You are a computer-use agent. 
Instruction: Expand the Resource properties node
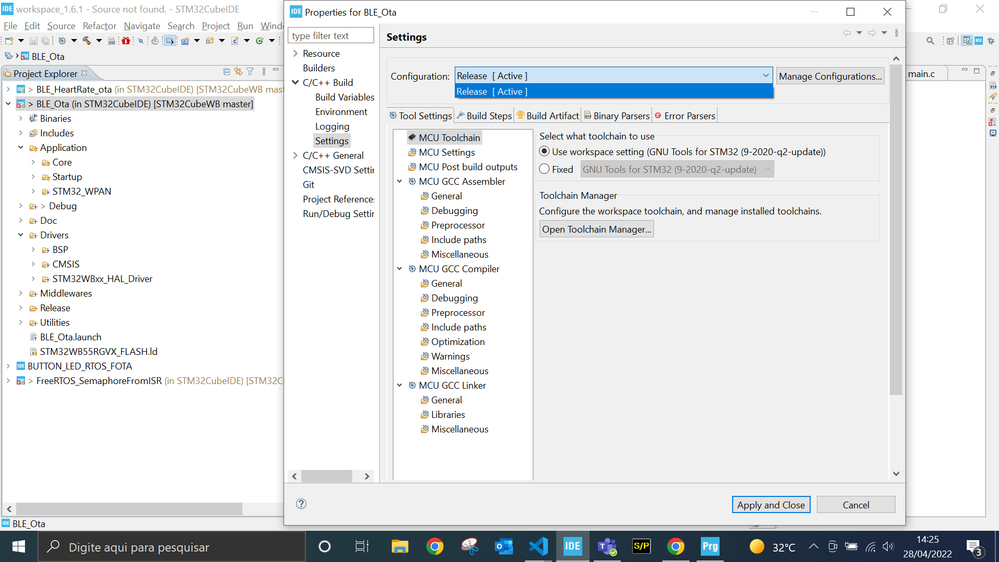tap(295, 54)
